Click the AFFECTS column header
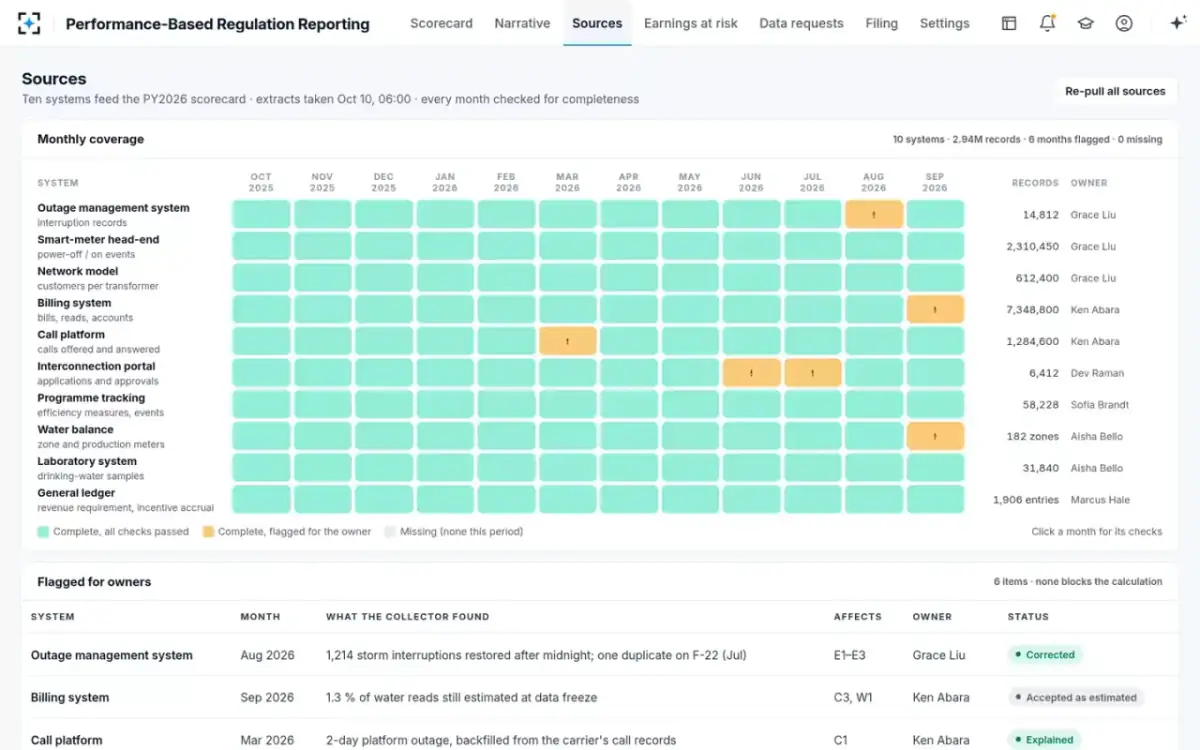The width and height of the screenshot is (1200, 750). 858,617
